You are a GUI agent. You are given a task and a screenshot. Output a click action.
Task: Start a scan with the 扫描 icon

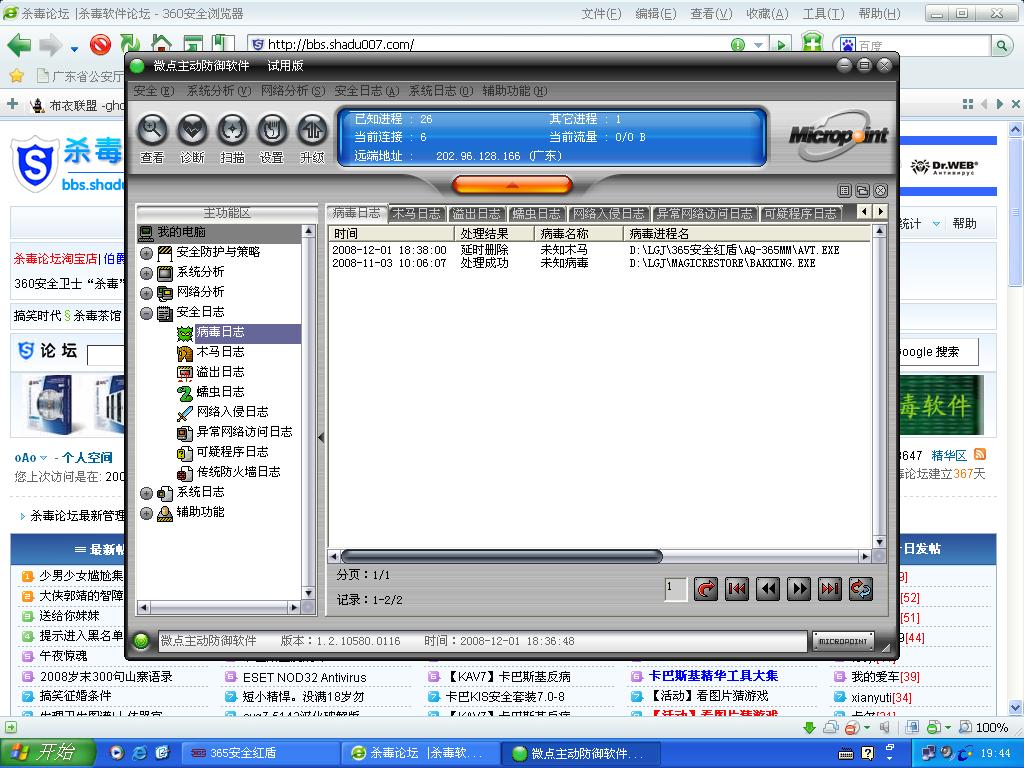pos(232,131)
